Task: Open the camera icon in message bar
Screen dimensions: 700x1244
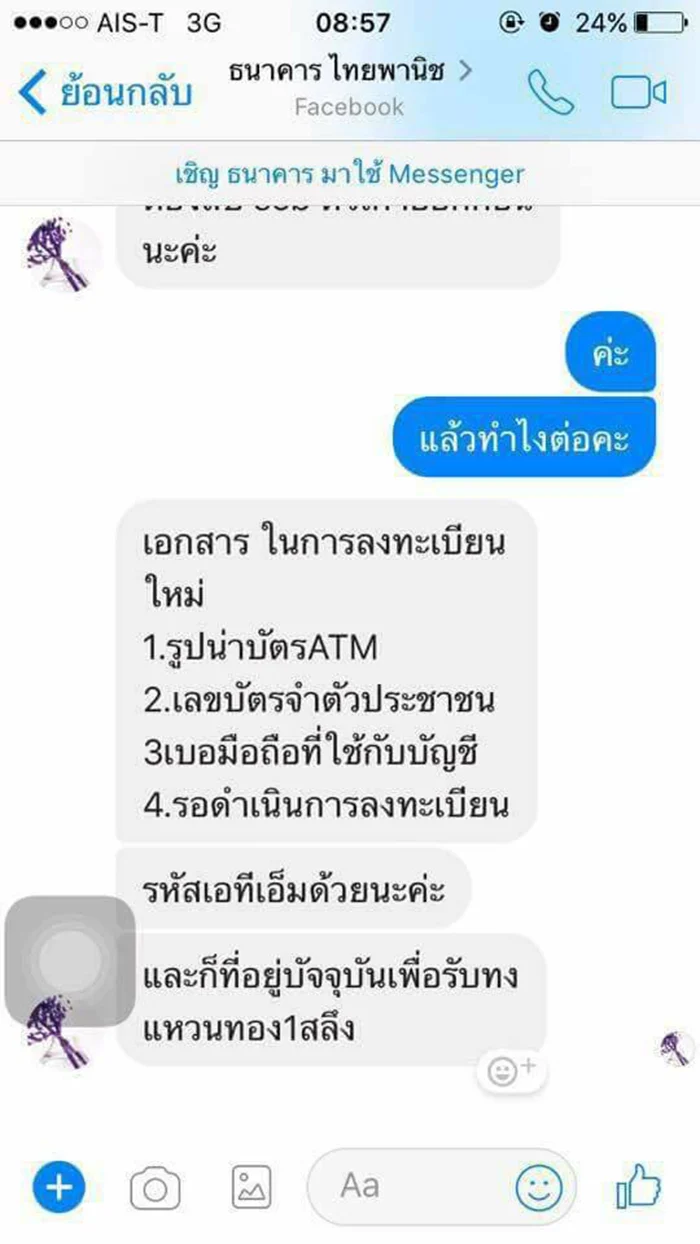Action: tap(155, 1189)
